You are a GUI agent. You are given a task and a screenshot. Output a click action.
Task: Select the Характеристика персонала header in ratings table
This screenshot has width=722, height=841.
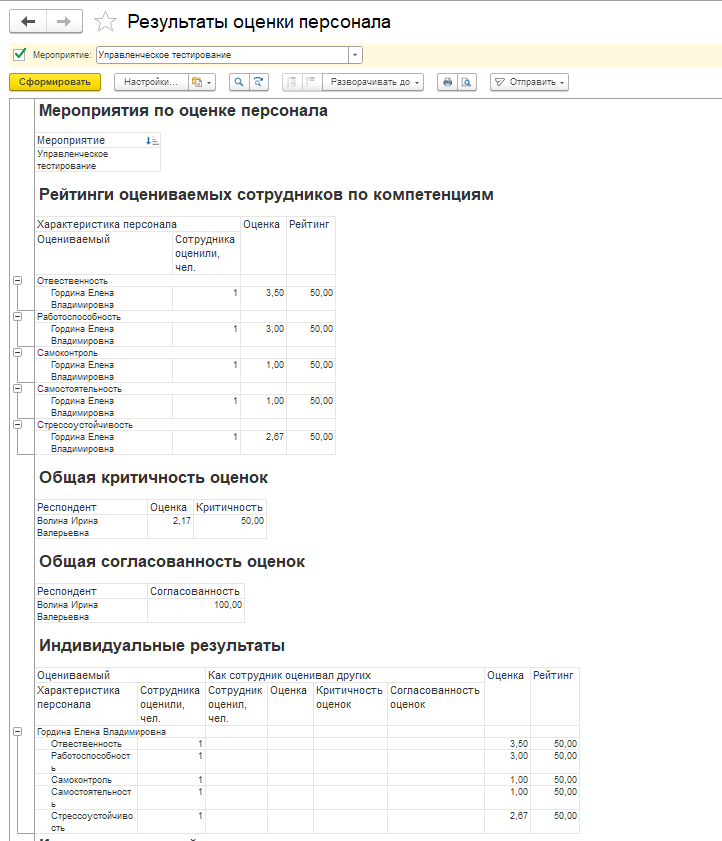pos(137,224)
